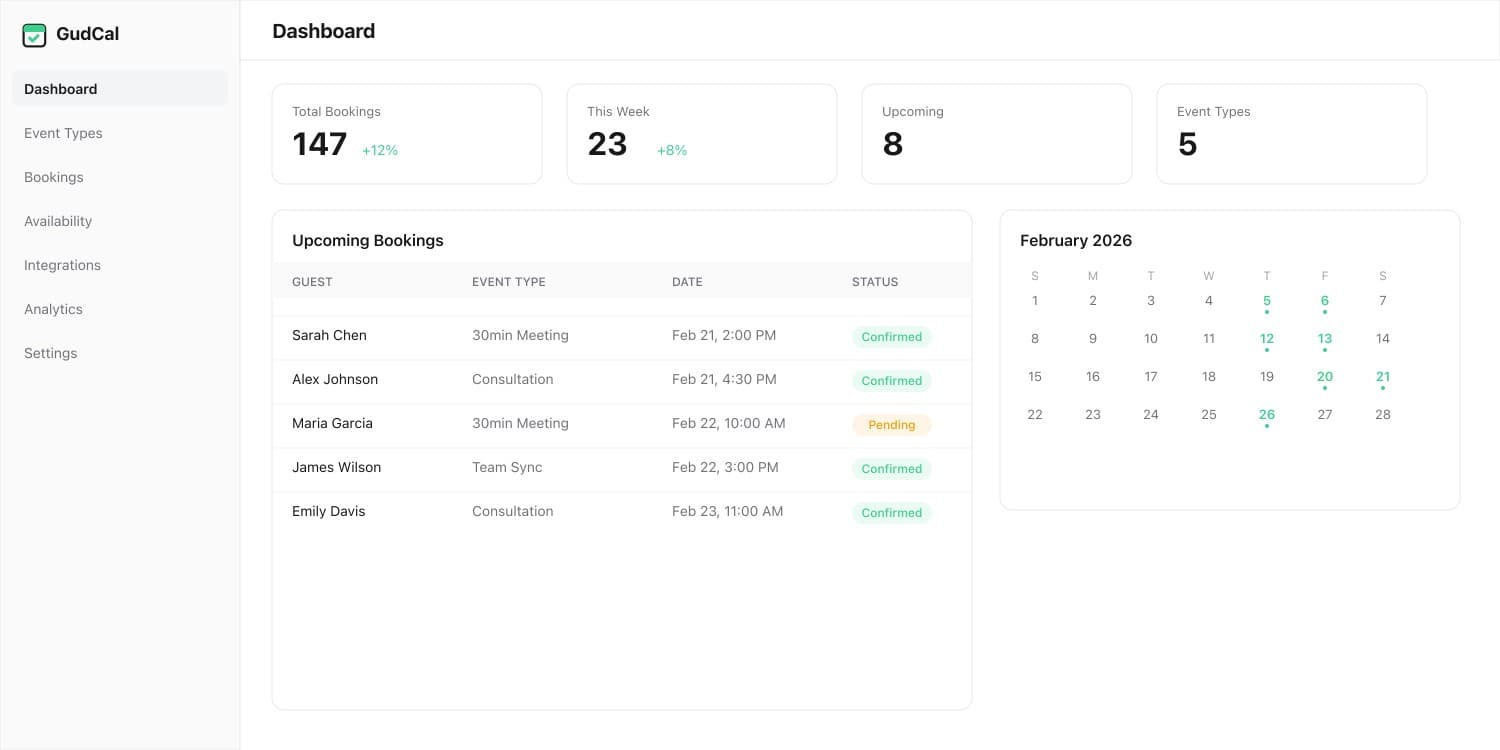Click Emily Davis's Confirmed status badge
Image resolution: width=1500 pixels, height=750 pixels.
pos(891,513)
